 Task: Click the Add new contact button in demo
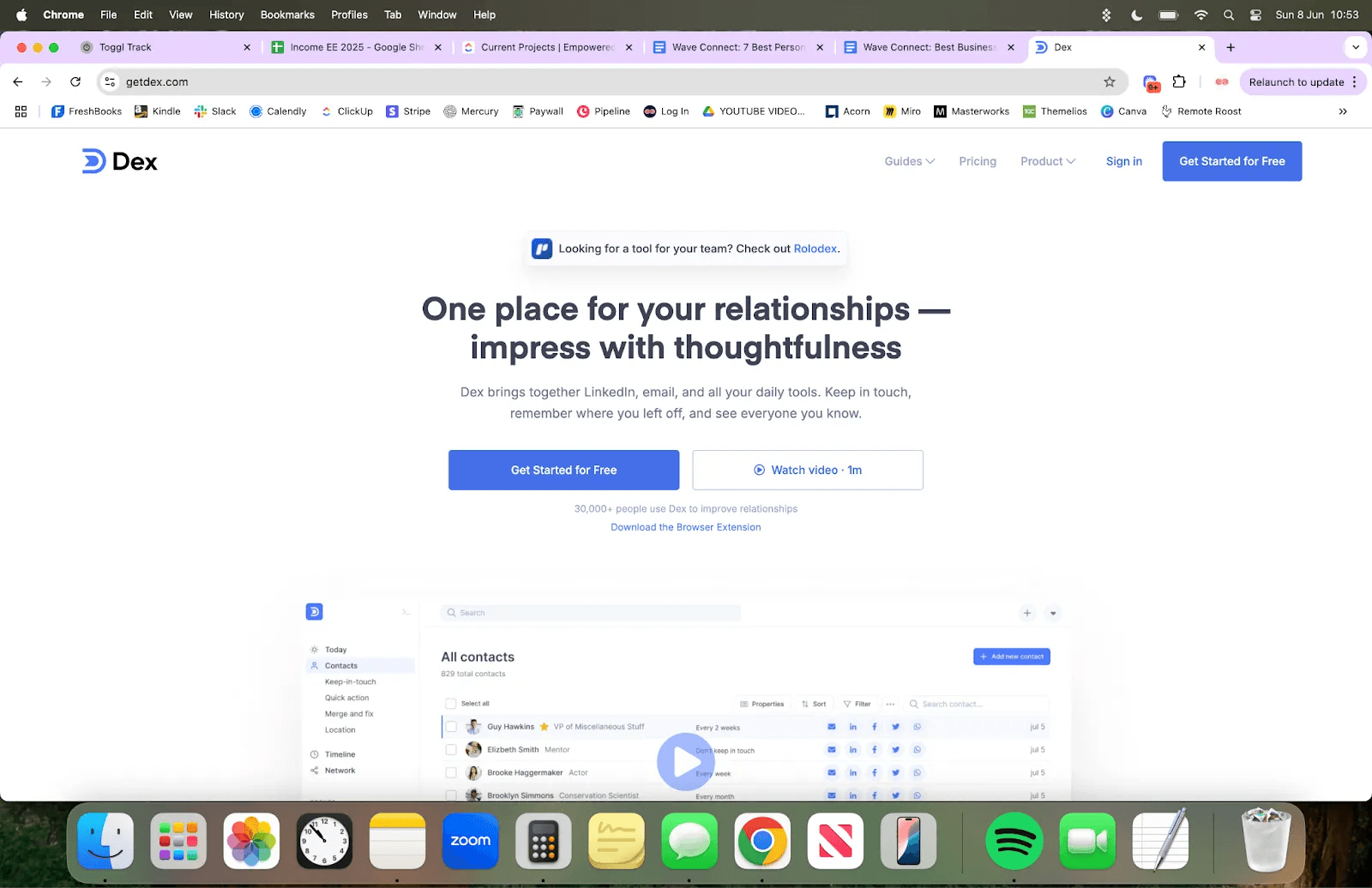pos(1012,657)
